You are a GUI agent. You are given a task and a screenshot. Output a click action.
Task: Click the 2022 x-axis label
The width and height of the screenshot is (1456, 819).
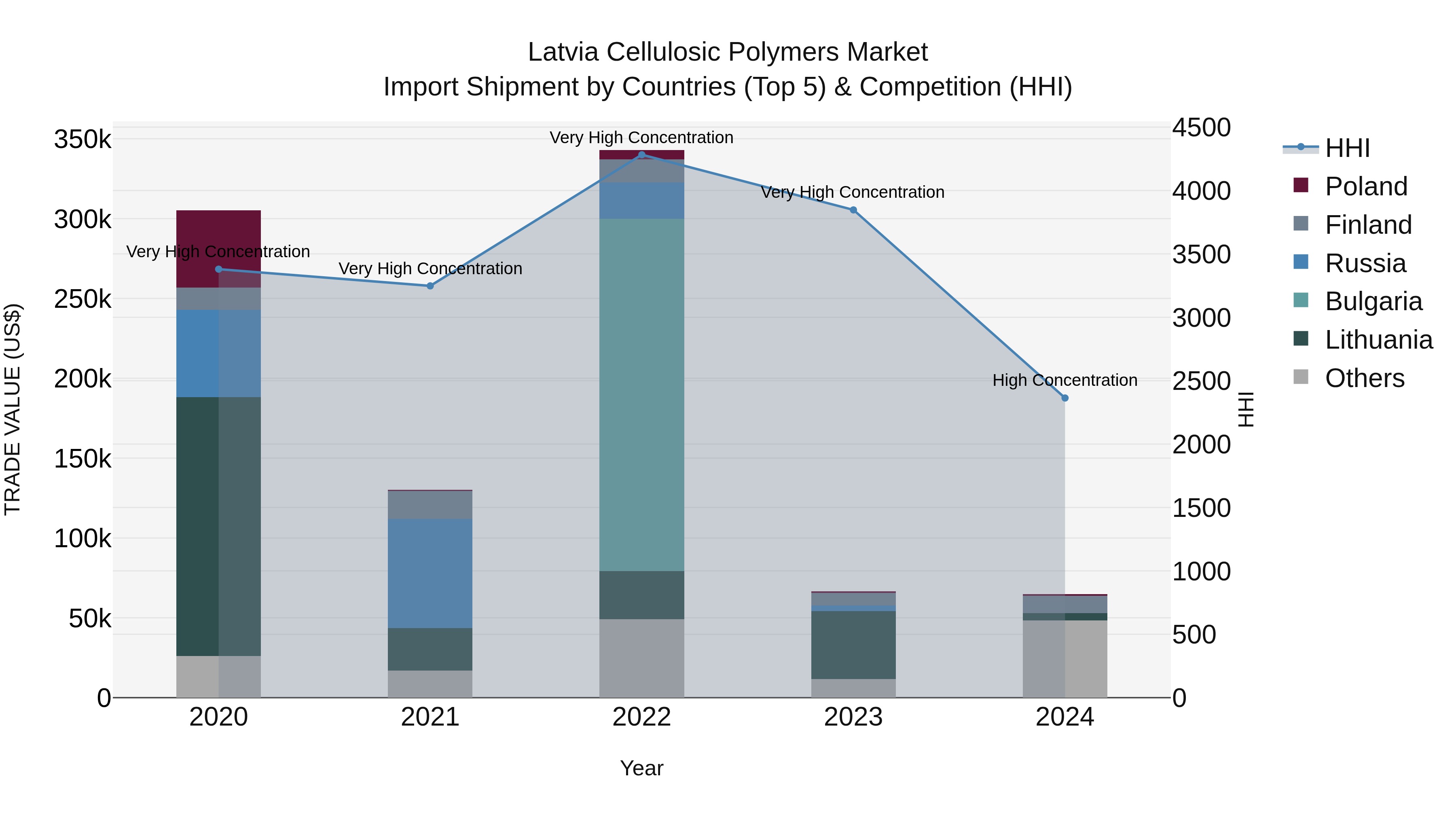(641, 717)
